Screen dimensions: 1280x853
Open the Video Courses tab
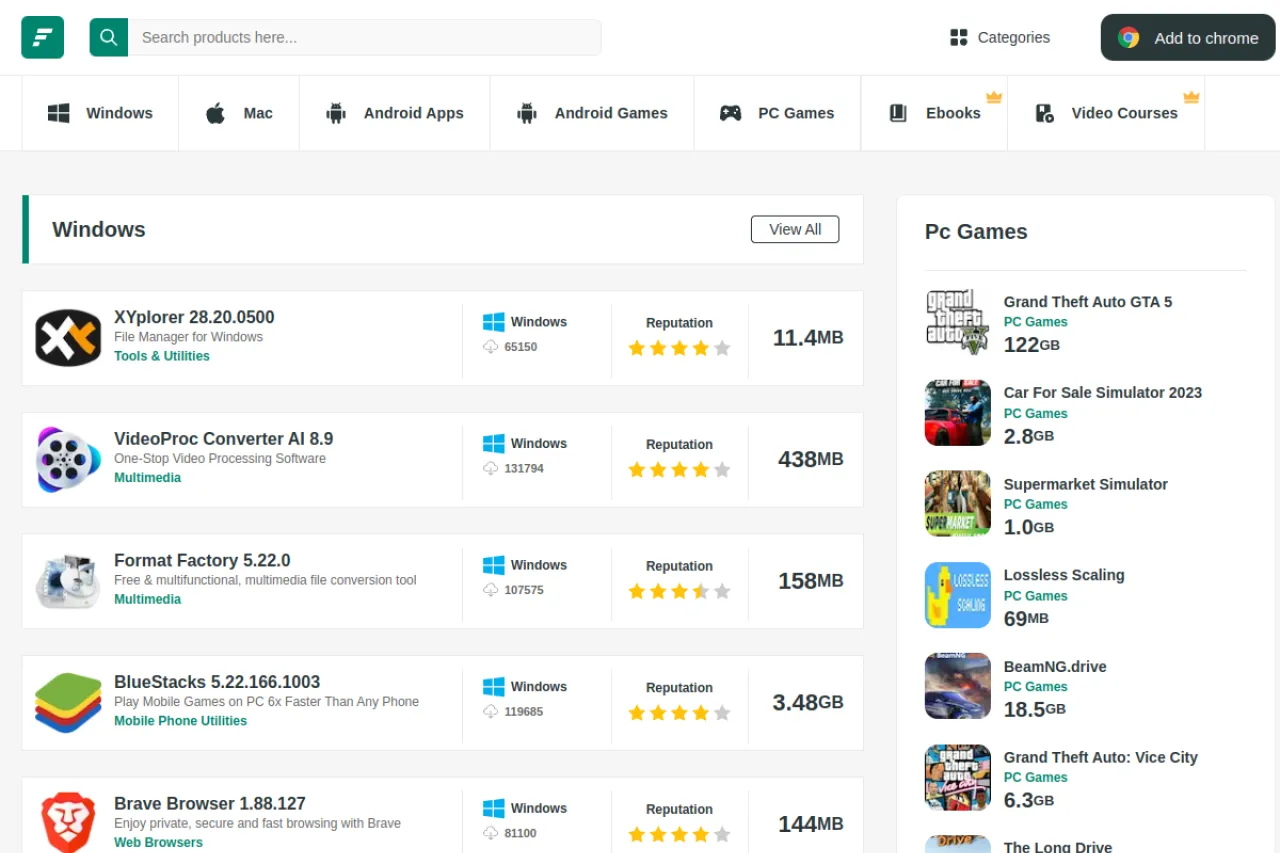(1106, 113)
